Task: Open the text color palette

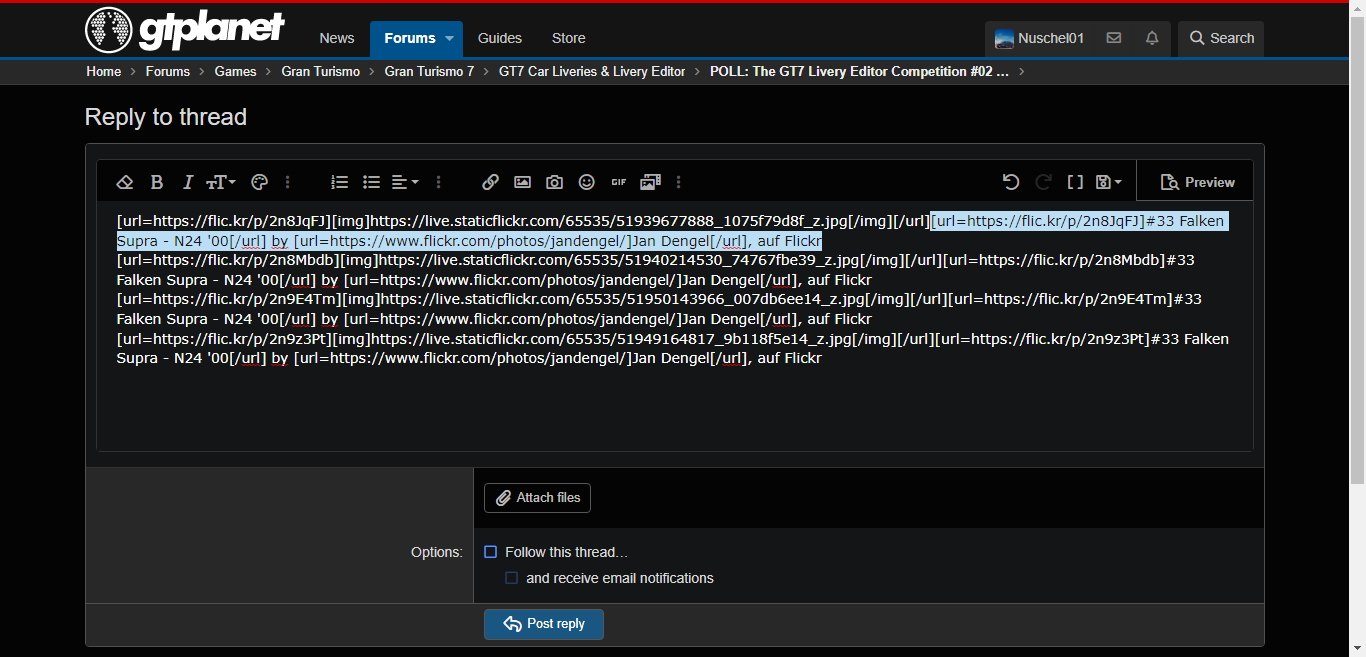Action: click(x=260, y=182)
